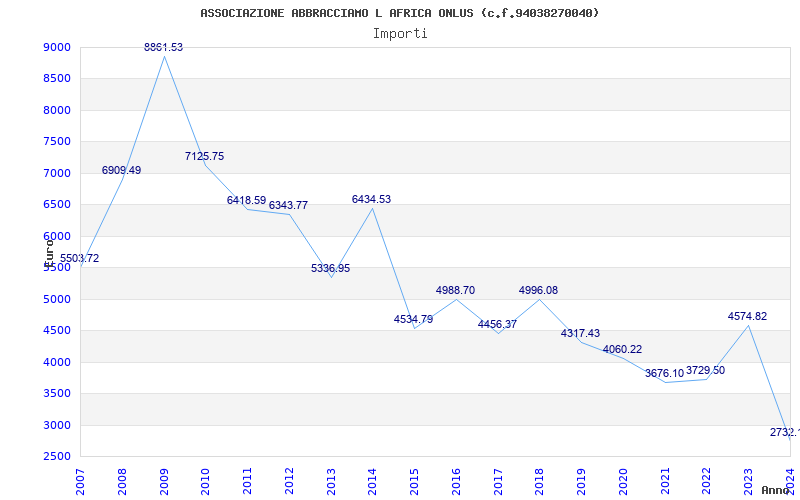The image size is (800, 500).
Task: Click the x-axis year 2017
Action: (x=498, y=482)
